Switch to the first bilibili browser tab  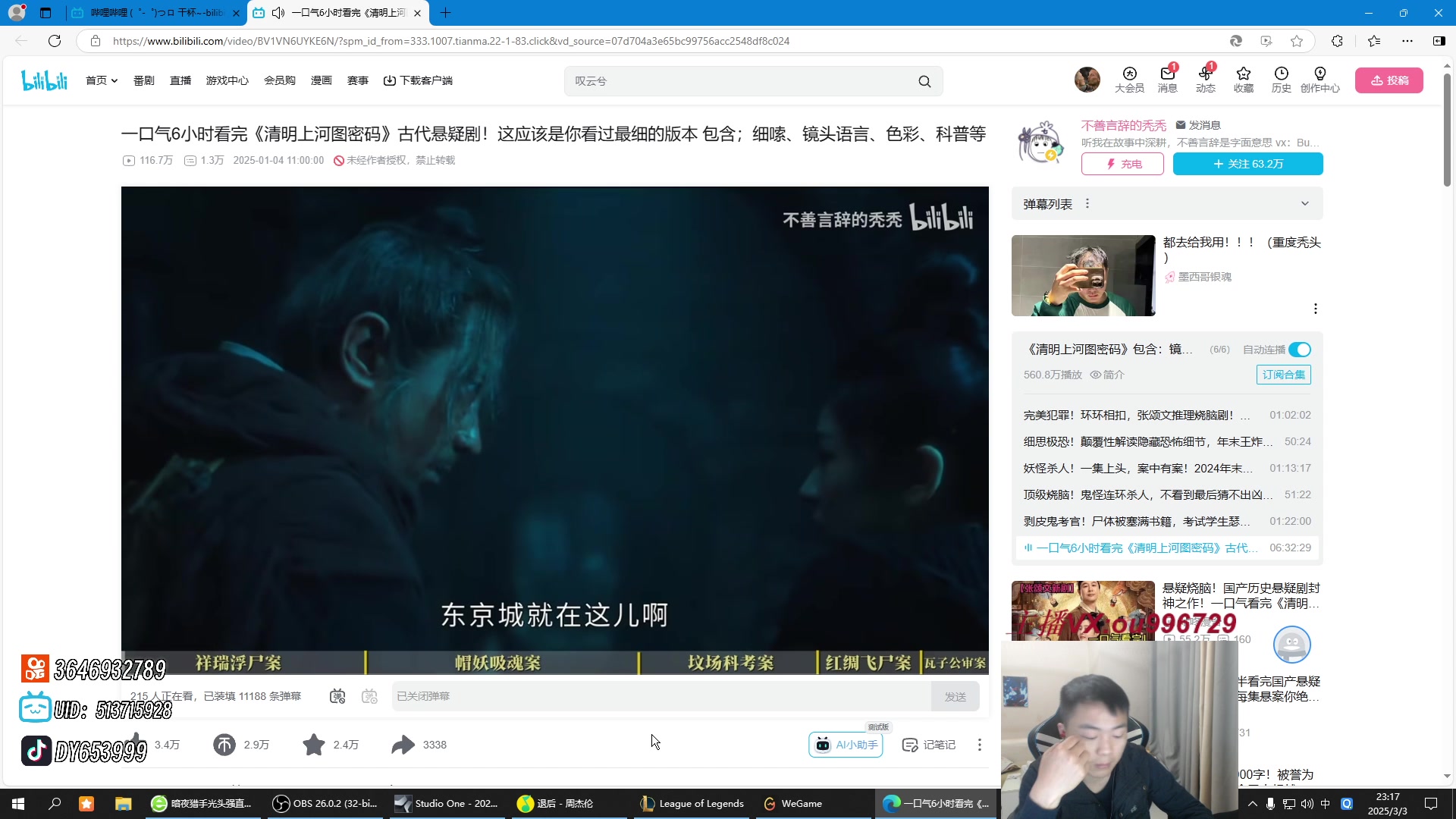(155, 13)
